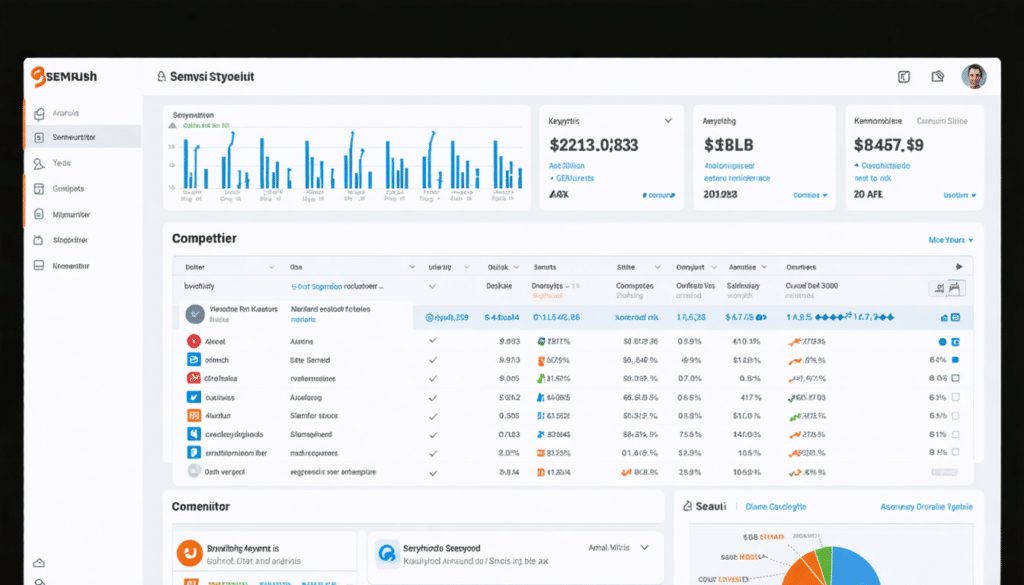Toggle the checkmark in Oath vergeot row
Image resolution: width=1024 pixels, height=585 pixels.
click(x=432, y=473)
